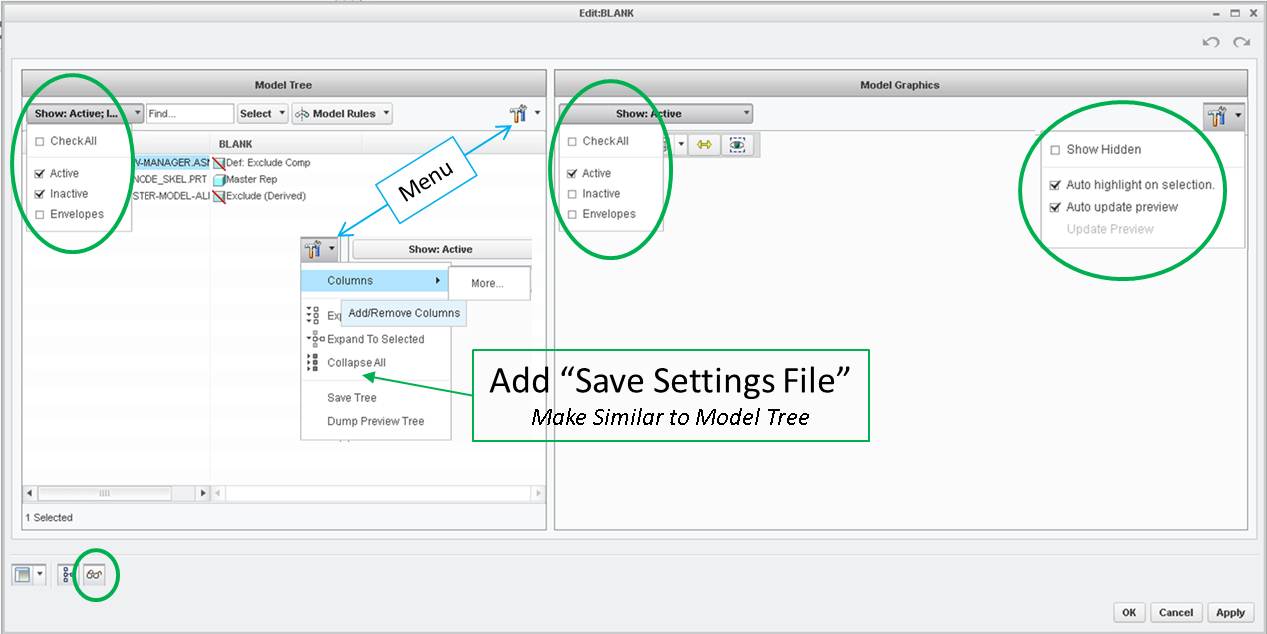1267x634 pixels.
Task: Click the Update Preview menu entry
Action: (x=1109, y=229)
